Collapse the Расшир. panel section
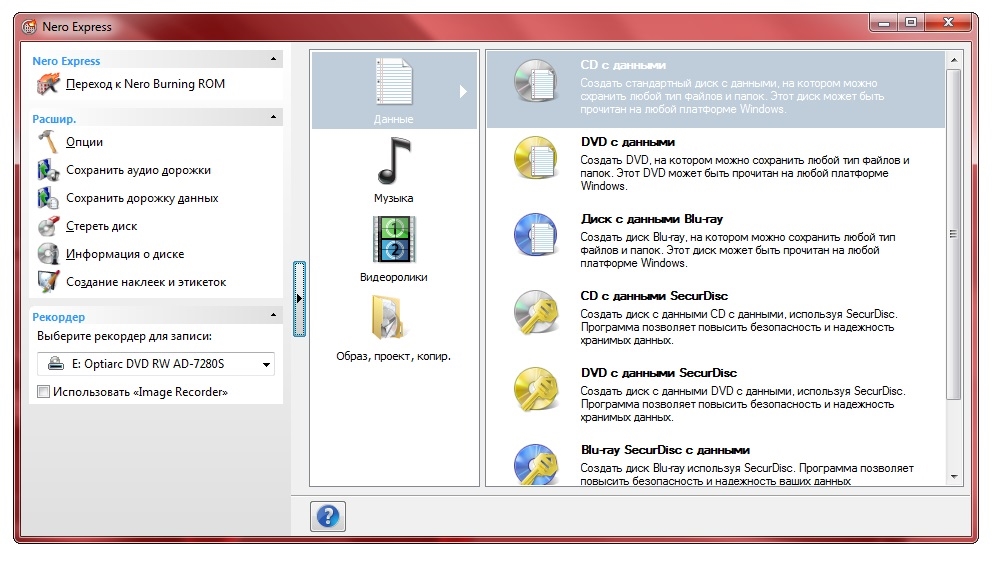This screenshot has width=996, height=563. pyautogui.click(x=273, y=117)
